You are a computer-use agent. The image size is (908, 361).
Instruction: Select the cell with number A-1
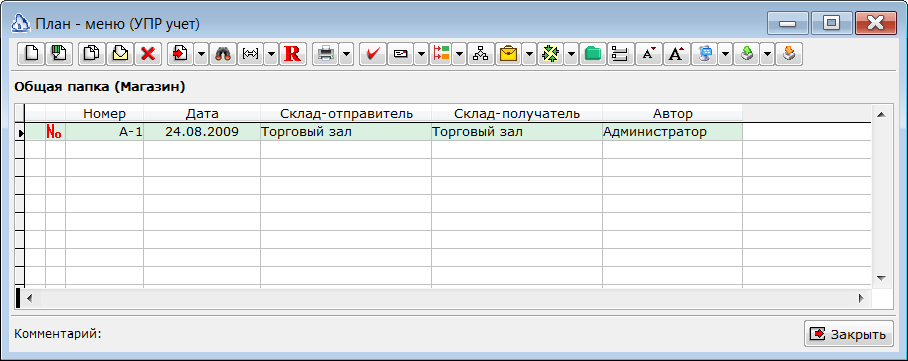[x=104, y=132]
